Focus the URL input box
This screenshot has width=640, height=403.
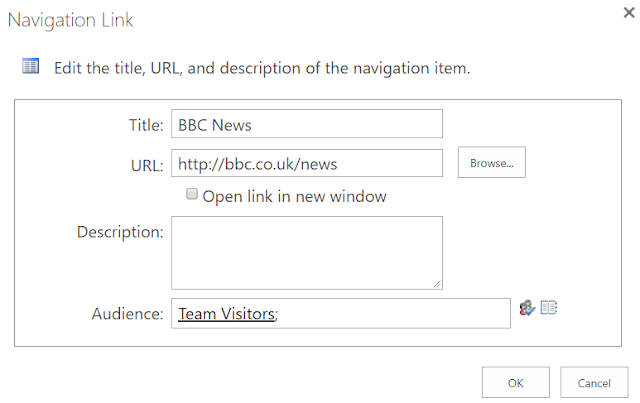(306, 163)
